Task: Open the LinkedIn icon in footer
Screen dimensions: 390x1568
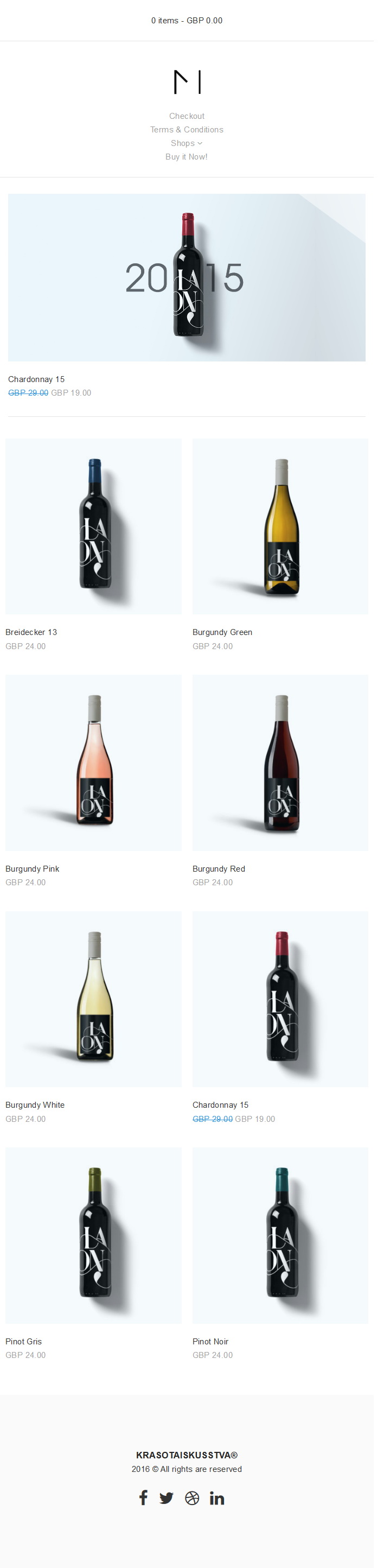Action: pyautogui.click(x=216, y=1498)
